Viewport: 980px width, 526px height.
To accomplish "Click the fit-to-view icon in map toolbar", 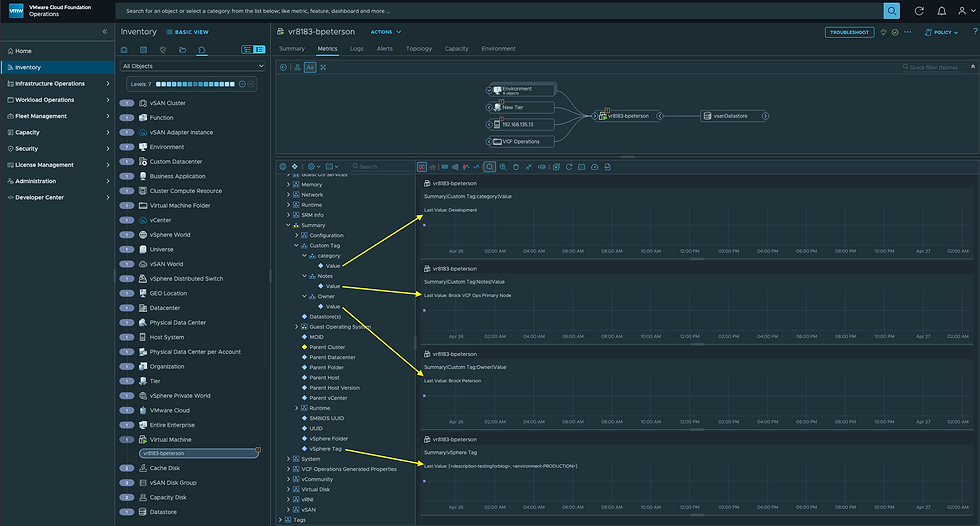I will click(323, 67).
